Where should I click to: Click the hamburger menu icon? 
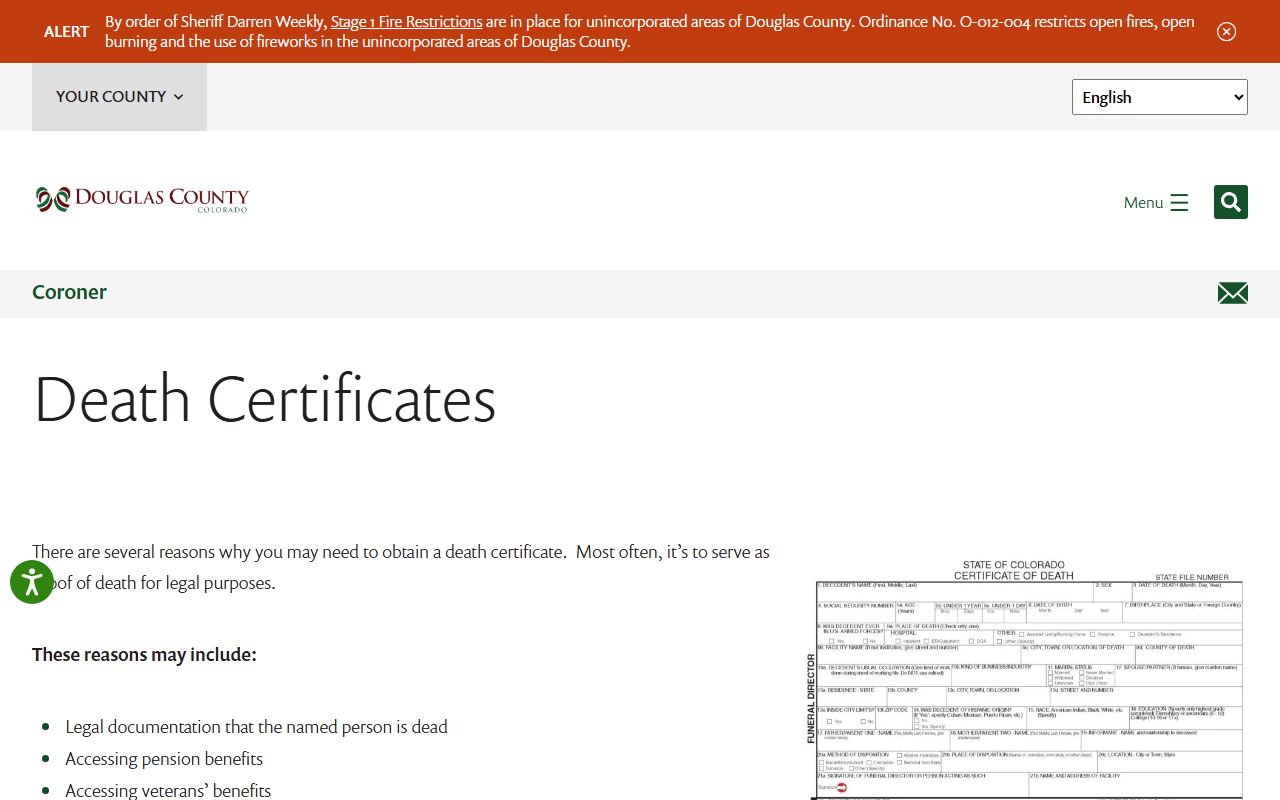coord(1179,202)
